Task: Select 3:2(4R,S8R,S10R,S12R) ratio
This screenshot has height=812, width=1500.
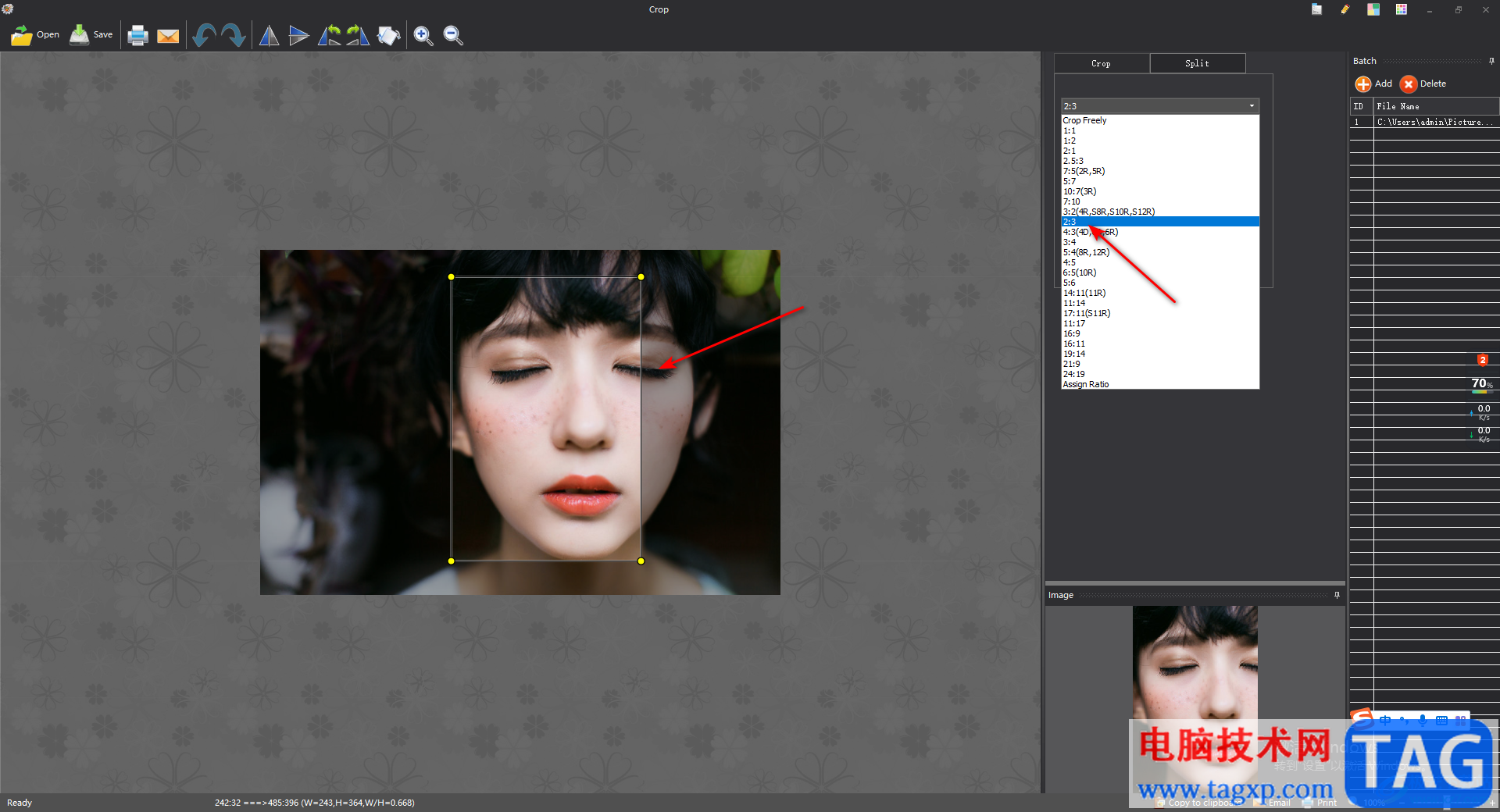Action: pos(1160,212)
